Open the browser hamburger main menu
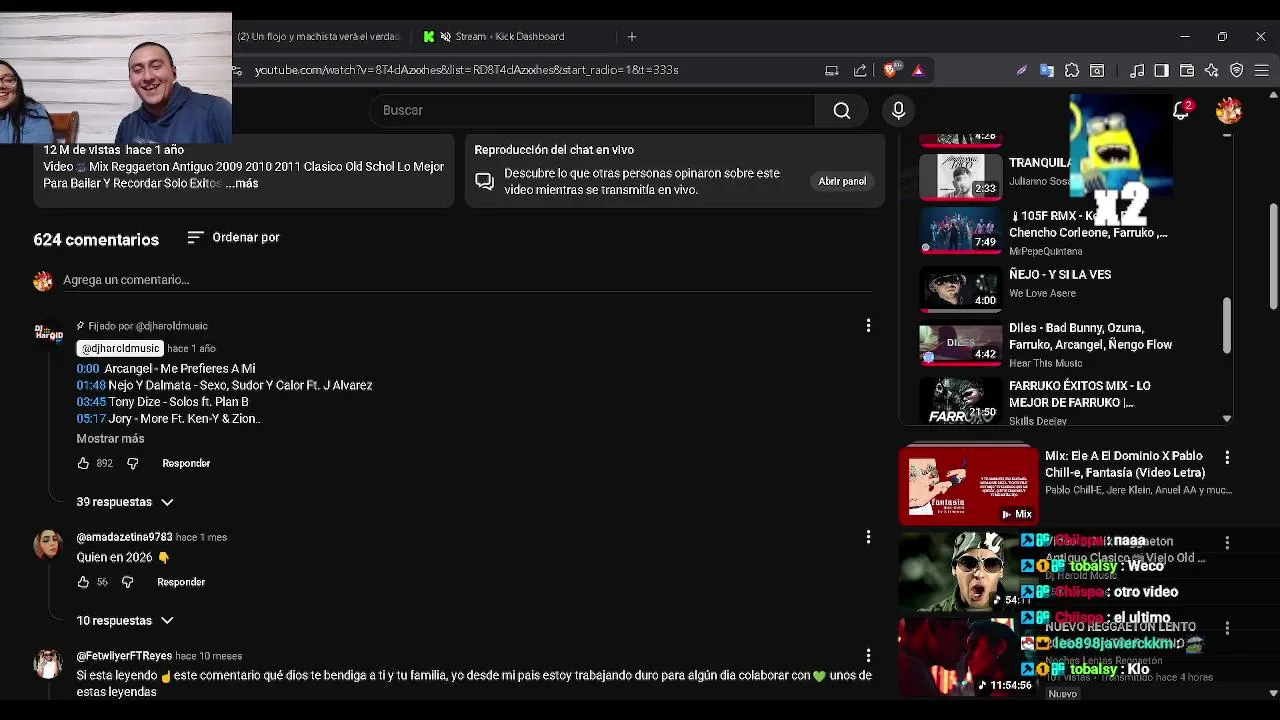This screenshot has width=1280, height=720. pyautogui.click(x=1262, y=70)
